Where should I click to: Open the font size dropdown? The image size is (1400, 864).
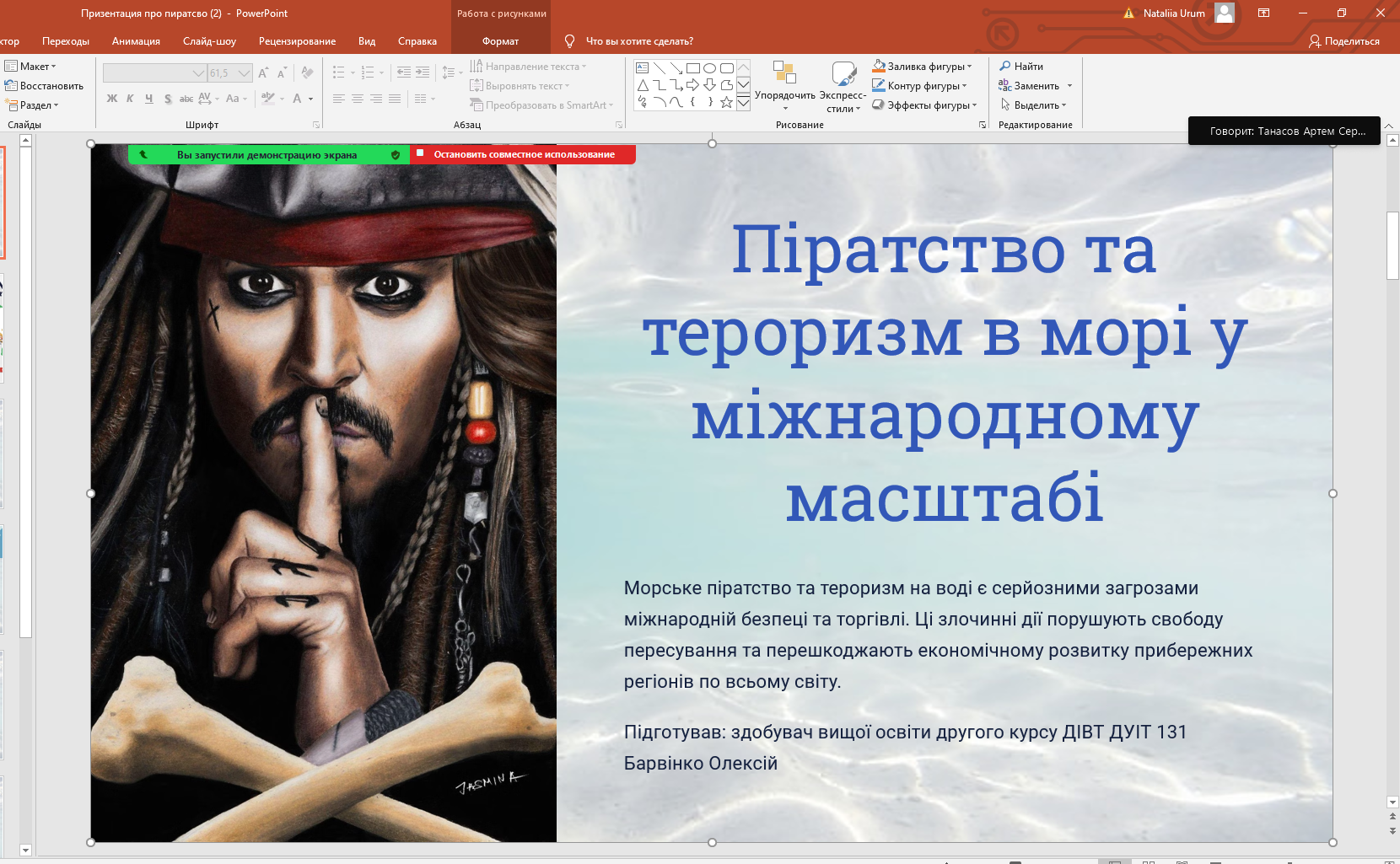(x=244, y=73)
